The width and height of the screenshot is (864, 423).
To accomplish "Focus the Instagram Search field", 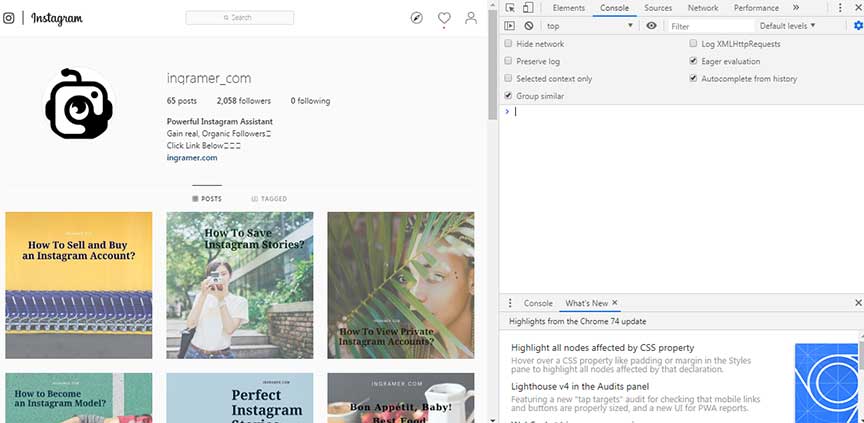I will click(240, 18).
